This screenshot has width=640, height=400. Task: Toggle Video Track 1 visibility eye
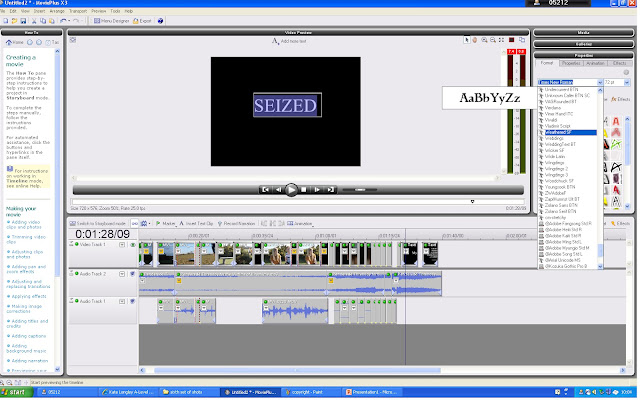(133, 245)
